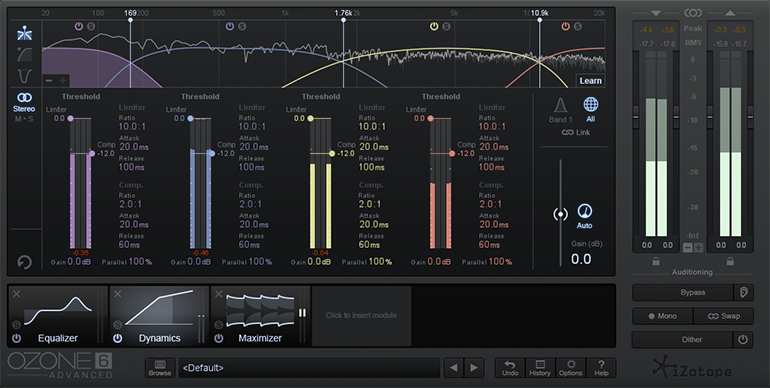This screenshot has width=770, height=388.
Task: Open the Dynamics module
Action: (x=159, y=316)
